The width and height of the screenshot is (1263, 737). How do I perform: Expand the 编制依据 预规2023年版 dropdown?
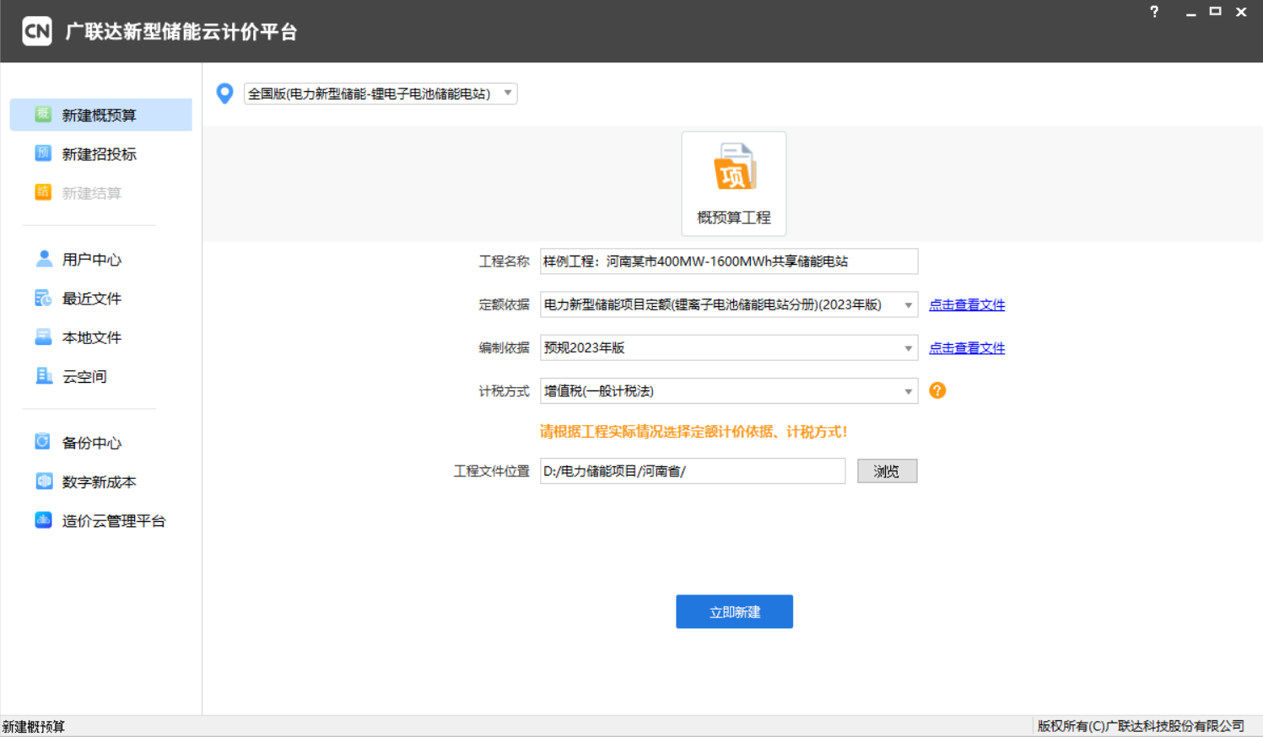coord(729,348)
